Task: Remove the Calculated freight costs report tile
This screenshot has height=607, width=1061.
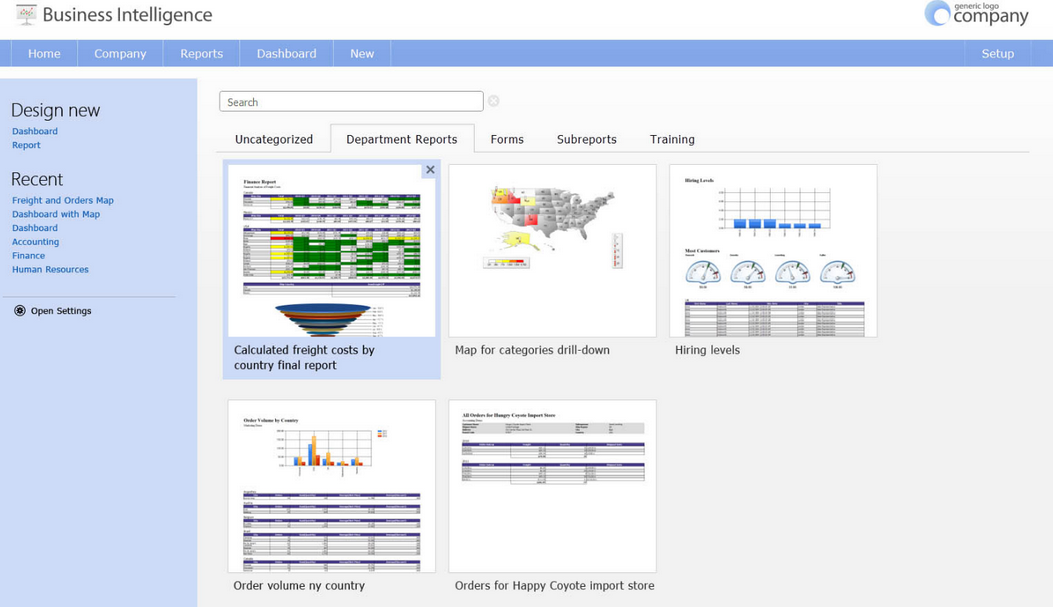Action: (x=430, y=170)
